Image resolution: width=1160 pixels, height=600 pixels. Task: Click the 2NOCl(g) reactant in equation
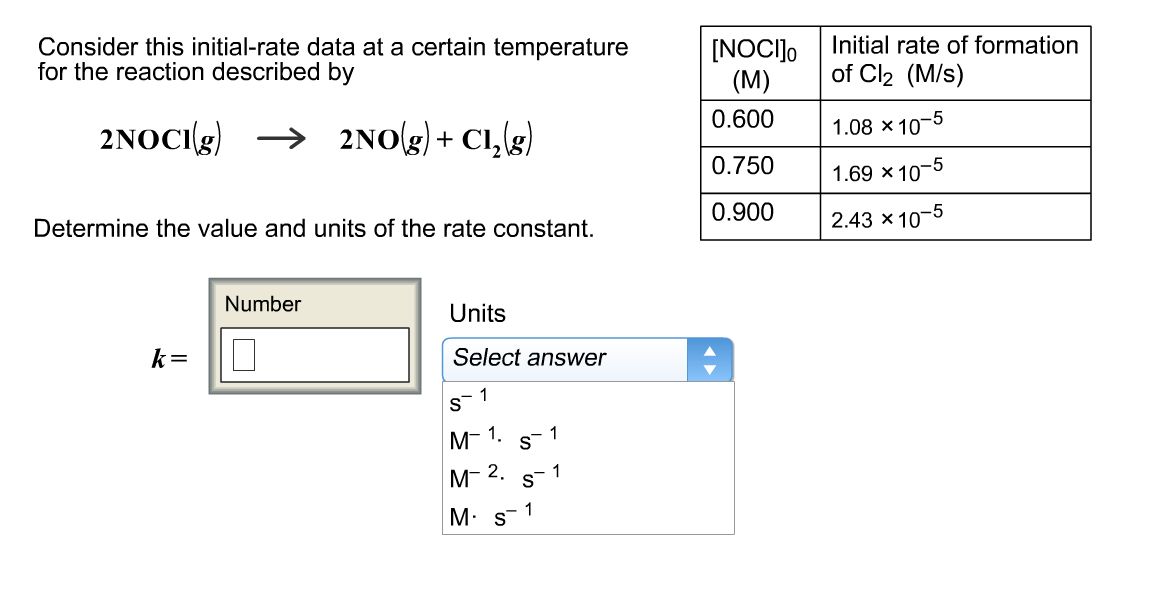click(x=162, y=140)
